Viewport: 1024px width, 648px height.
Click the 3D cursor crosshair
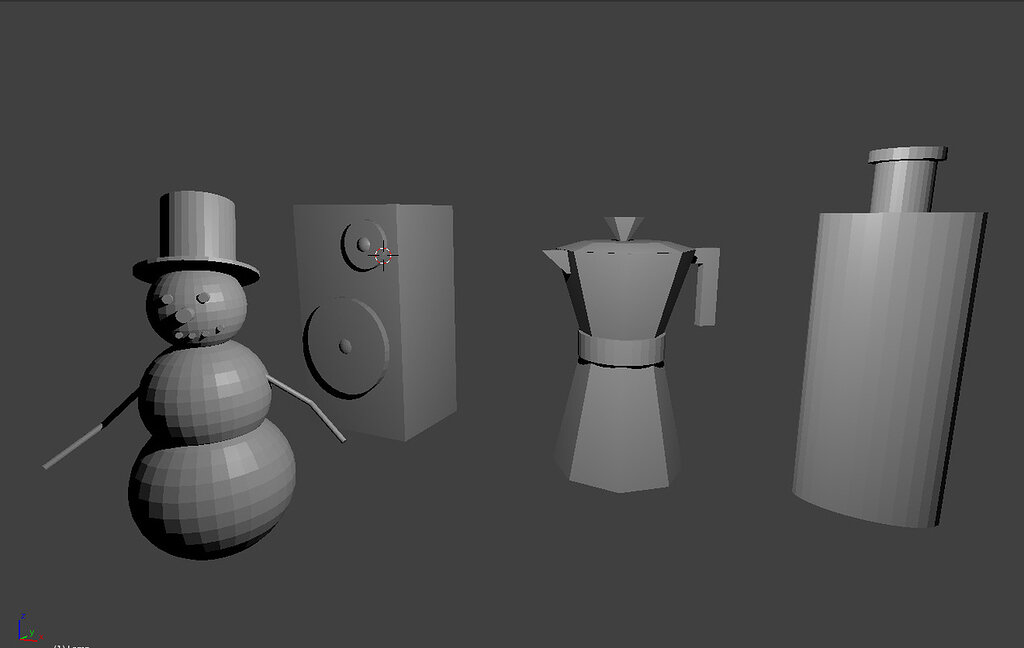(382, 256)
